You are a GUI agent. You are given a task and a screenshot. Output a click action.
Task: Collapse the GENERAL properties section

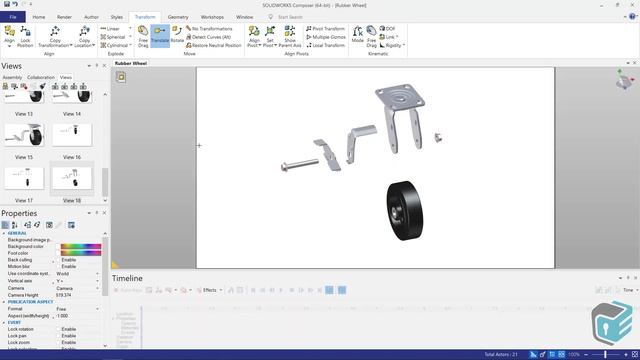(4, 233)
